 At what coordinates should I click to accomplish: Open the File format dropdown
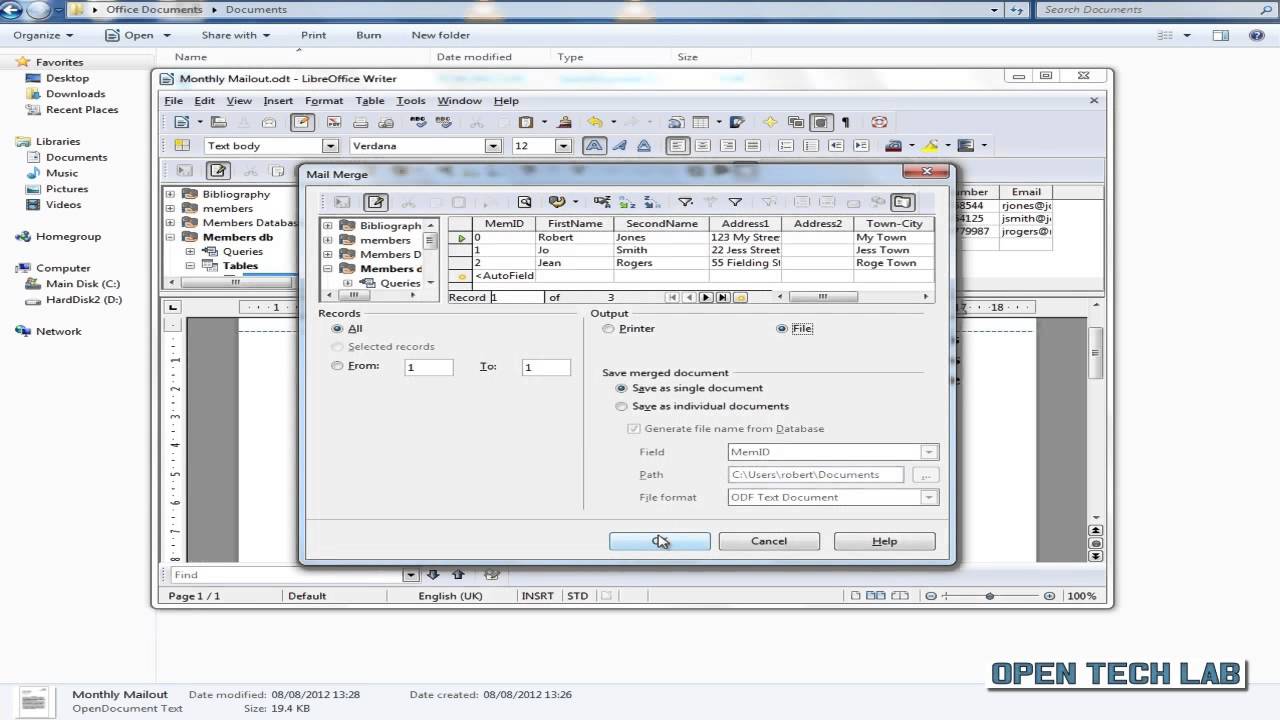[929, 497]
